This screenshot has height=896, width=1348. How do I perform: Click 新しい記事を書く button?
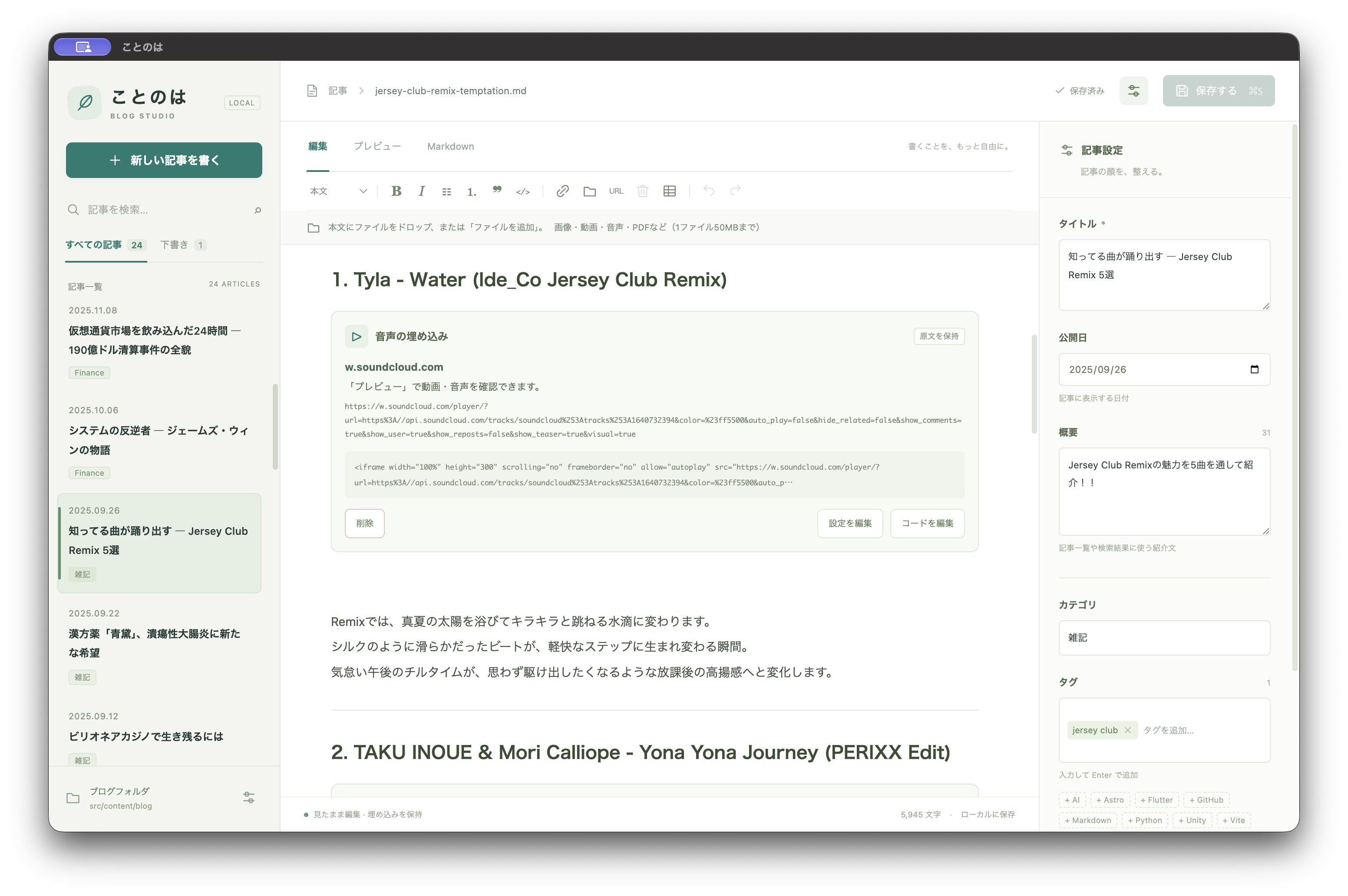click(x=164, y=160)
